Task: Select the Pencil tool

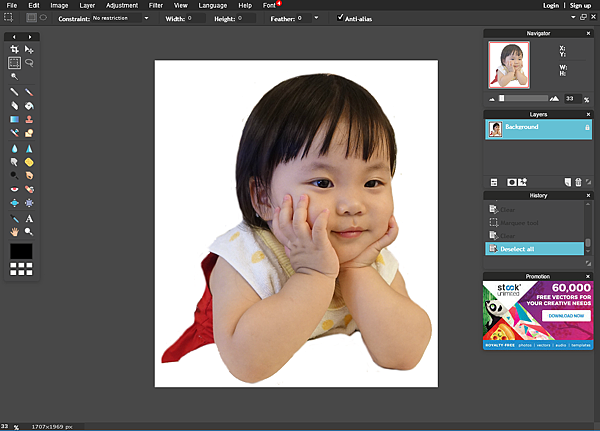Action: point(14,92)
